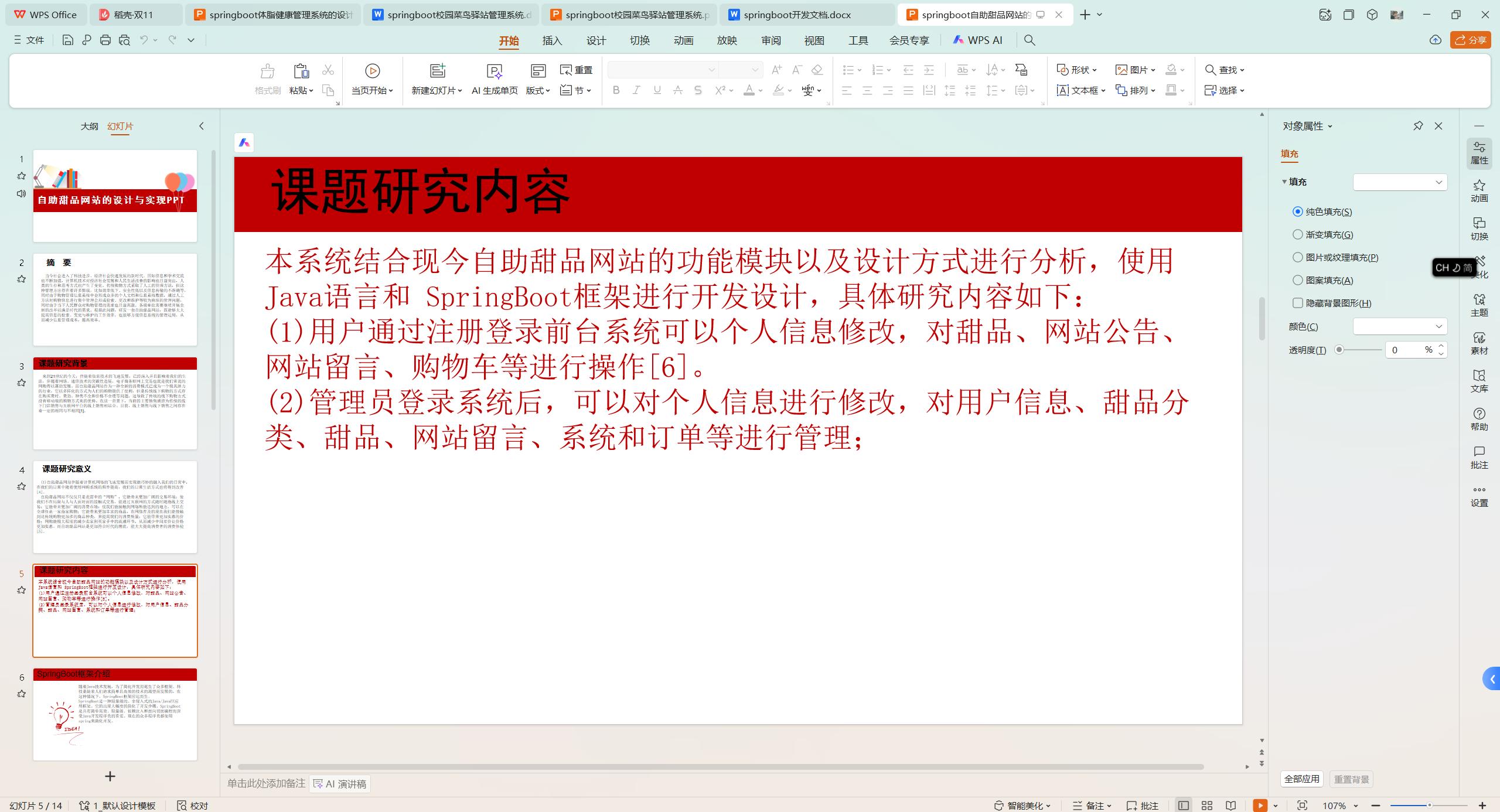Select slide 3 thumbnail 课题研究背景
The width and height of the screenshot is (1500, 812).
pyautogui.click(x=115, y=403)
